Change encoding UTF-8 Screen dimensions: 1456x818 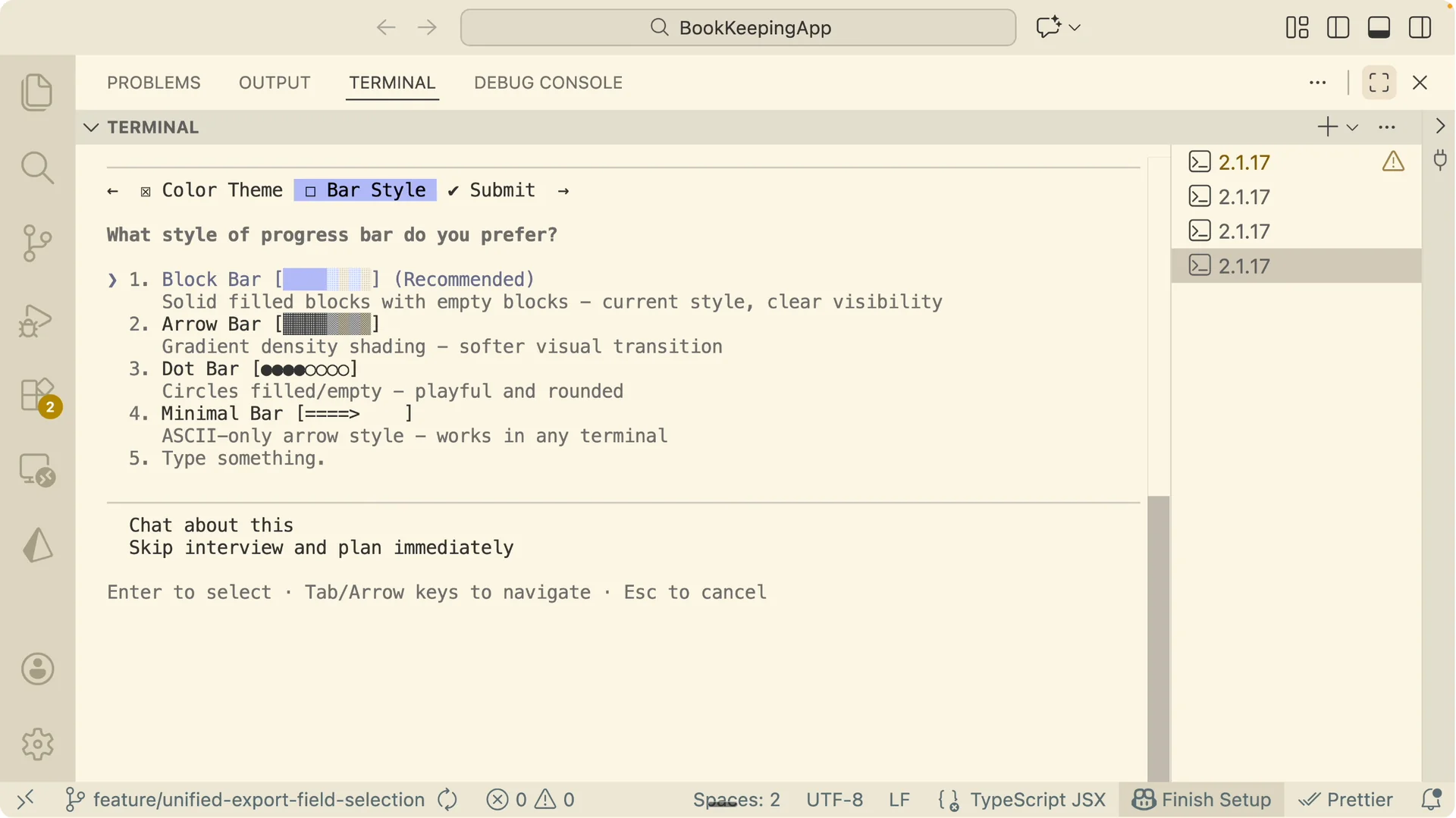(x=834, y=800)
